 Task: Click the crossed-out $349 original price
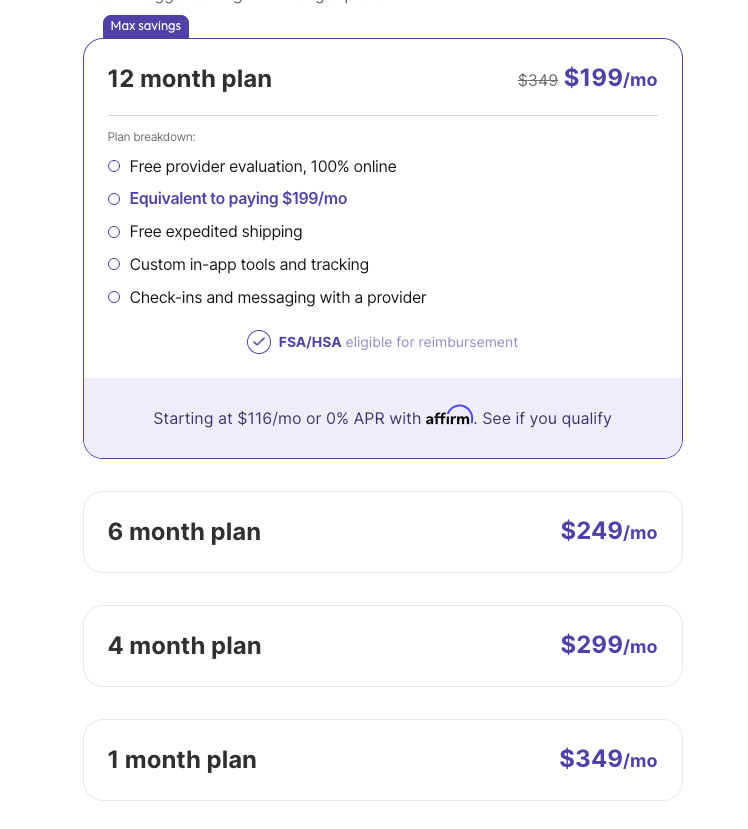pyautogui.click(x=538, y=80)
